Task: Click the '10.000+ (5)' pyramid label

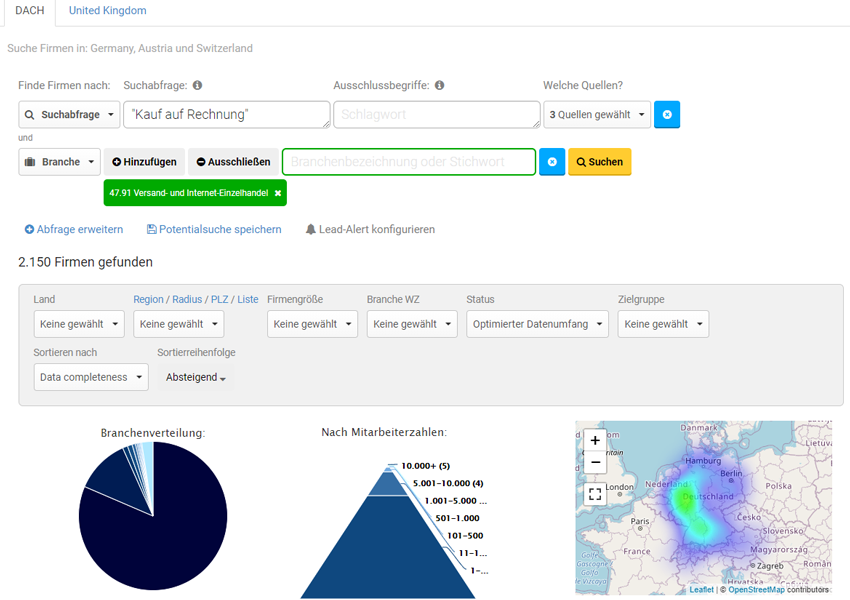Action: point(426,466)
